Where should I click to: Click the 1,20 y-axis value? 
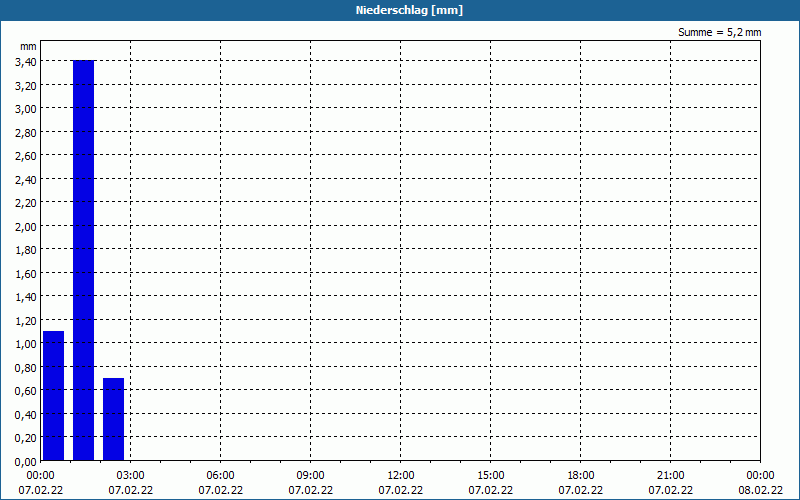coord(26,321)
